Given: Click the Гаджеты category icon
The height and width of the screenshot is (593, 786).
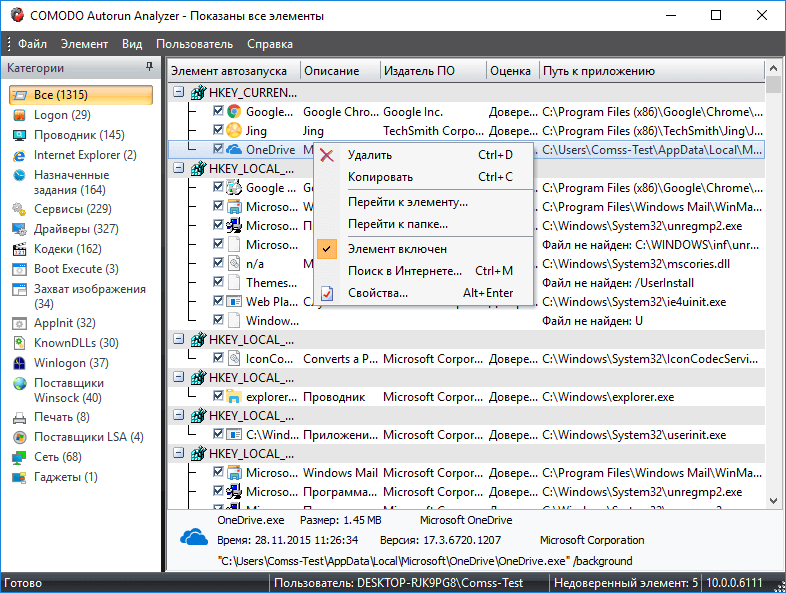Looking at the screenshot, I should (20, 477).
